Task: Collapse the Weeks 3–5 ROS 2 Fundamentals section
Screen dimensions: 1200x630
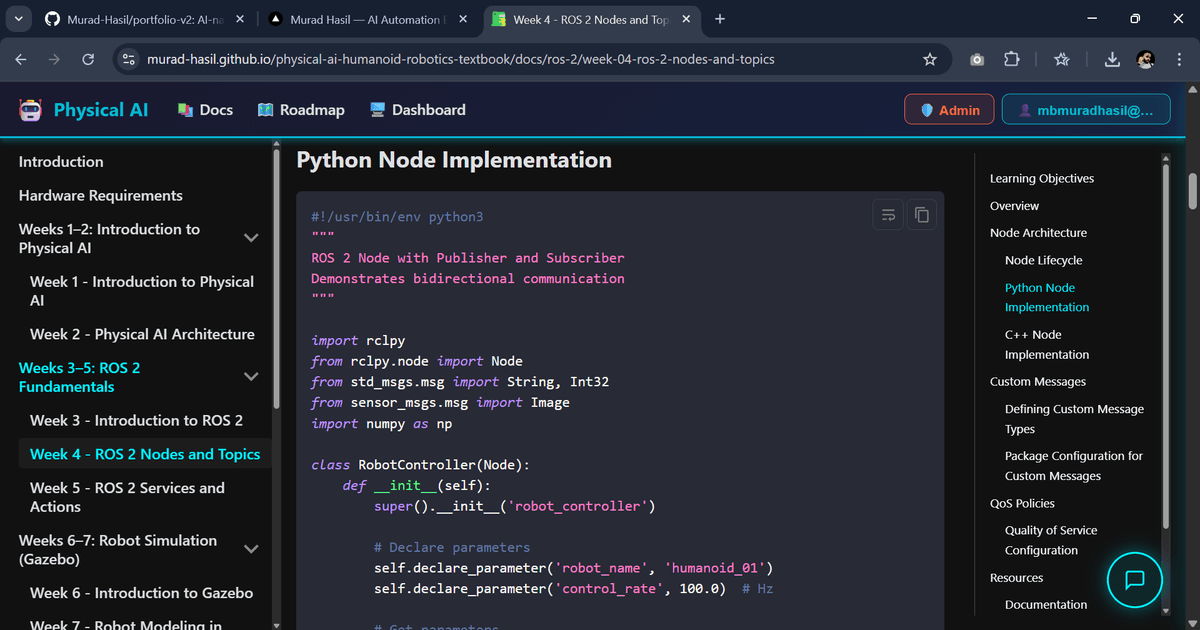Action: click(x=251, y=376)
